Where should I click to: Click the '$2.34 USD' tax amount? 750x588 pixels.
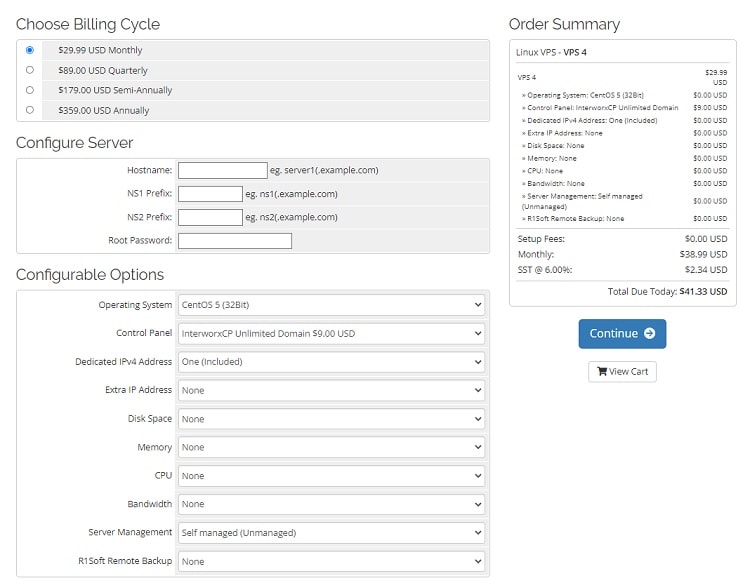pyautogui.click(x=706, y=270)
